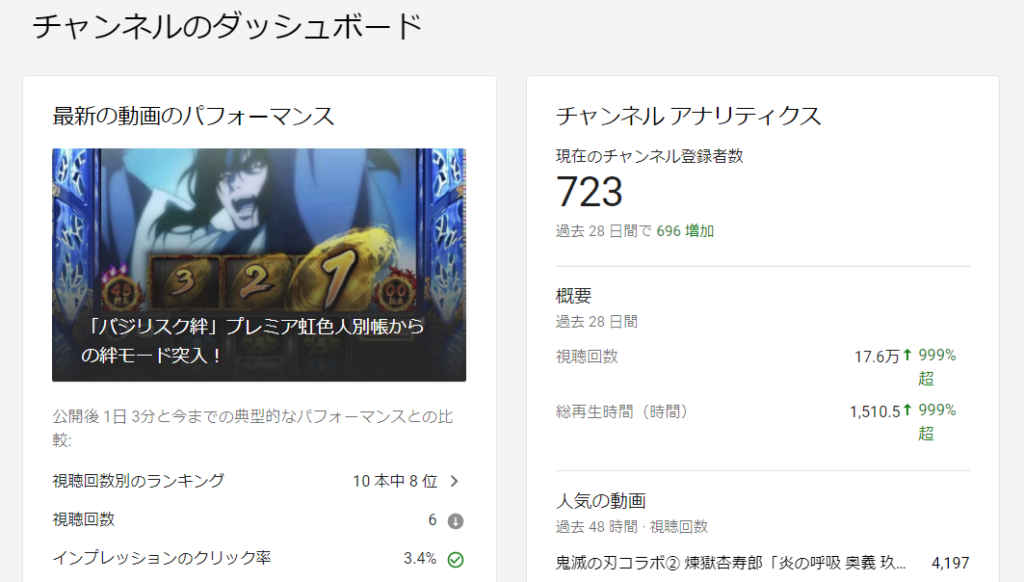1024x582 pixels.
Task: Click the green checkmark icon beside 3.4%
Action: click(x=455, y=559)
